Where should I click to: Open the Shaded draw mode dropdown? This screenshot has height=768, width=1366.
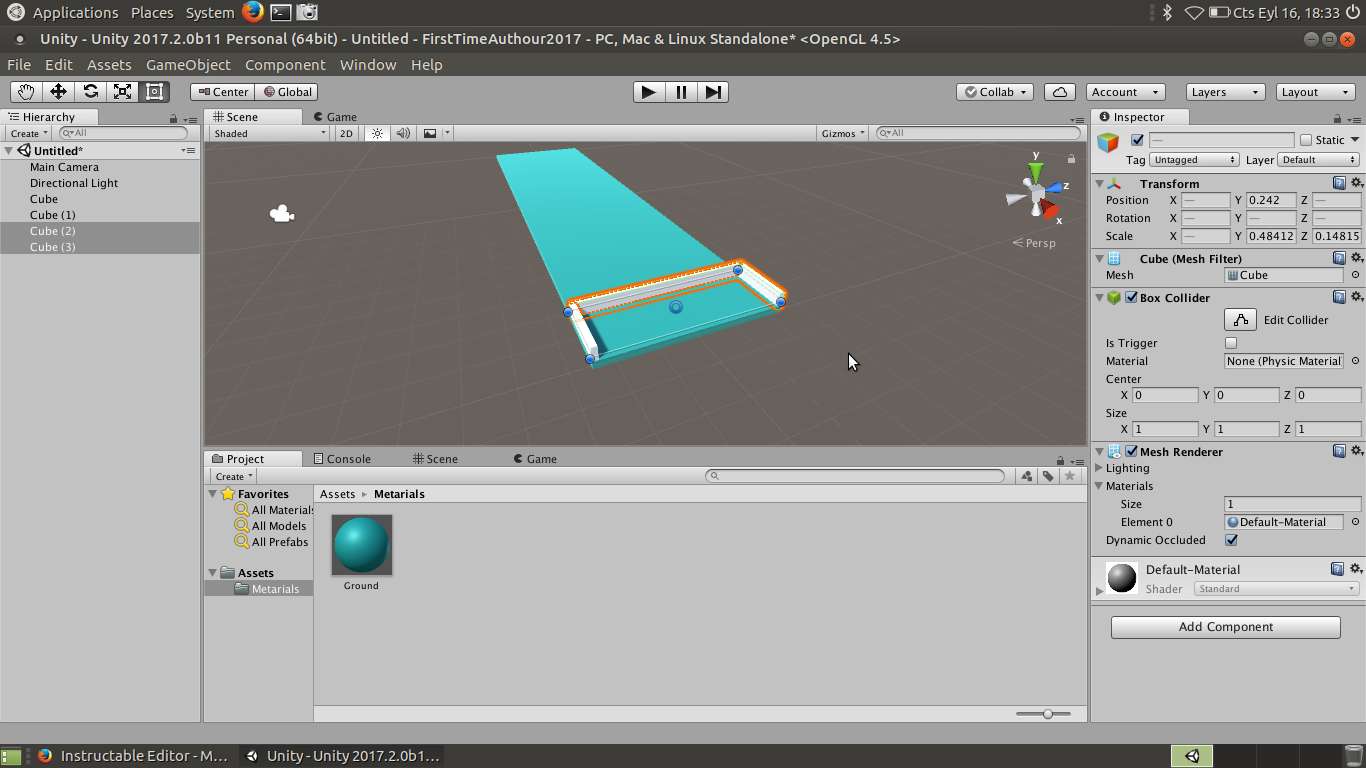pos(269,133)
